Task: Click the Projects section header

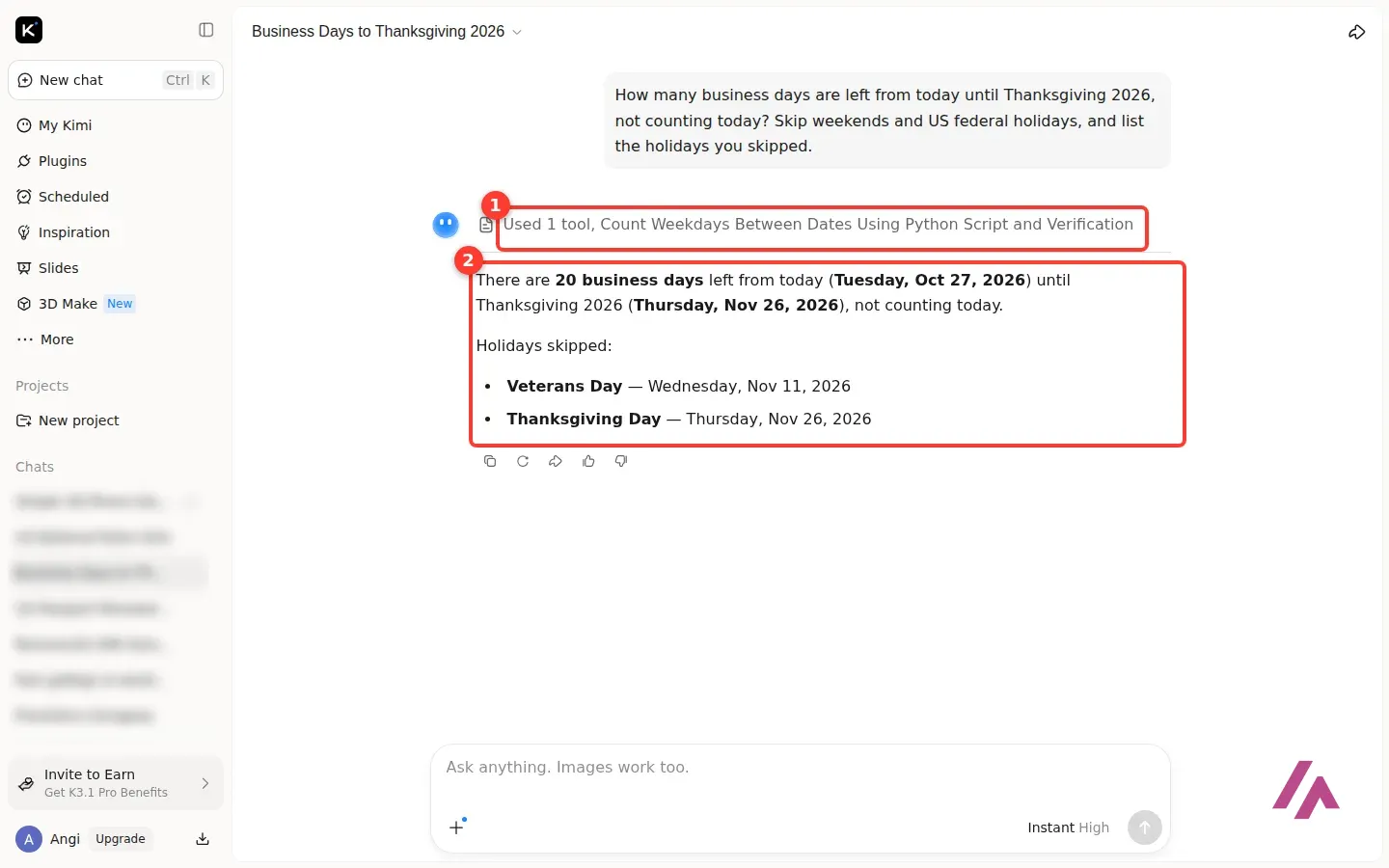Action: point(42,386)
